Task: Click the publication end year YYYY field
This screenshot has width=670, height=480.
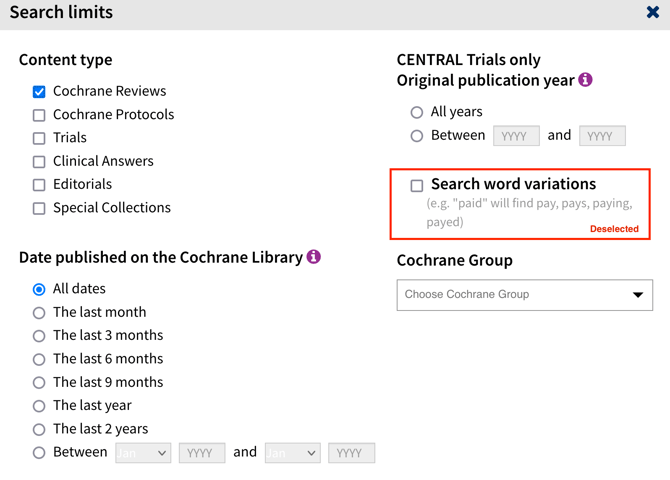Action: coord(602,136)
